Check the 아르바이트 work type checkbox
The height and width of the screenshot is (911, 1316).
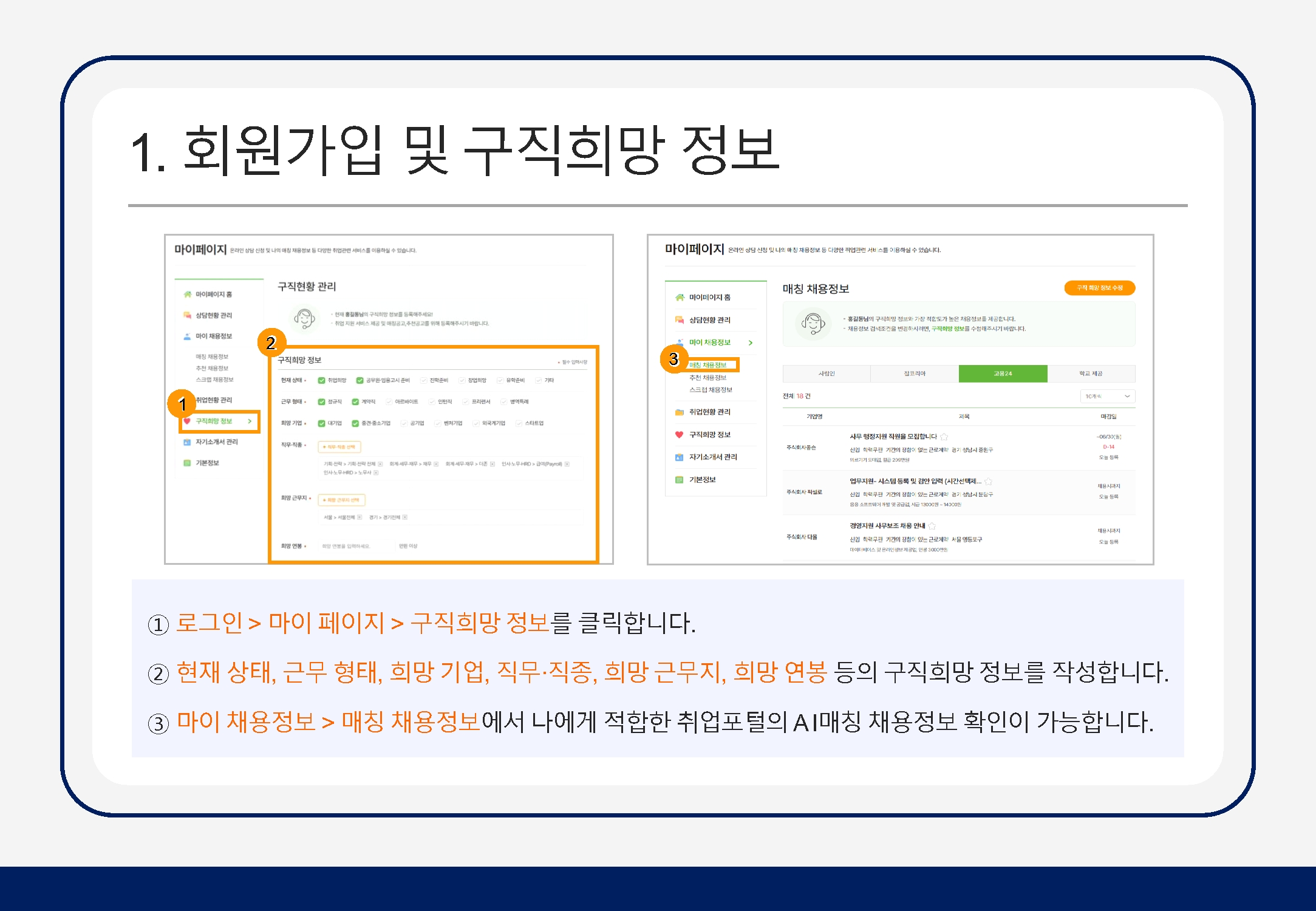tap(389, 401)
